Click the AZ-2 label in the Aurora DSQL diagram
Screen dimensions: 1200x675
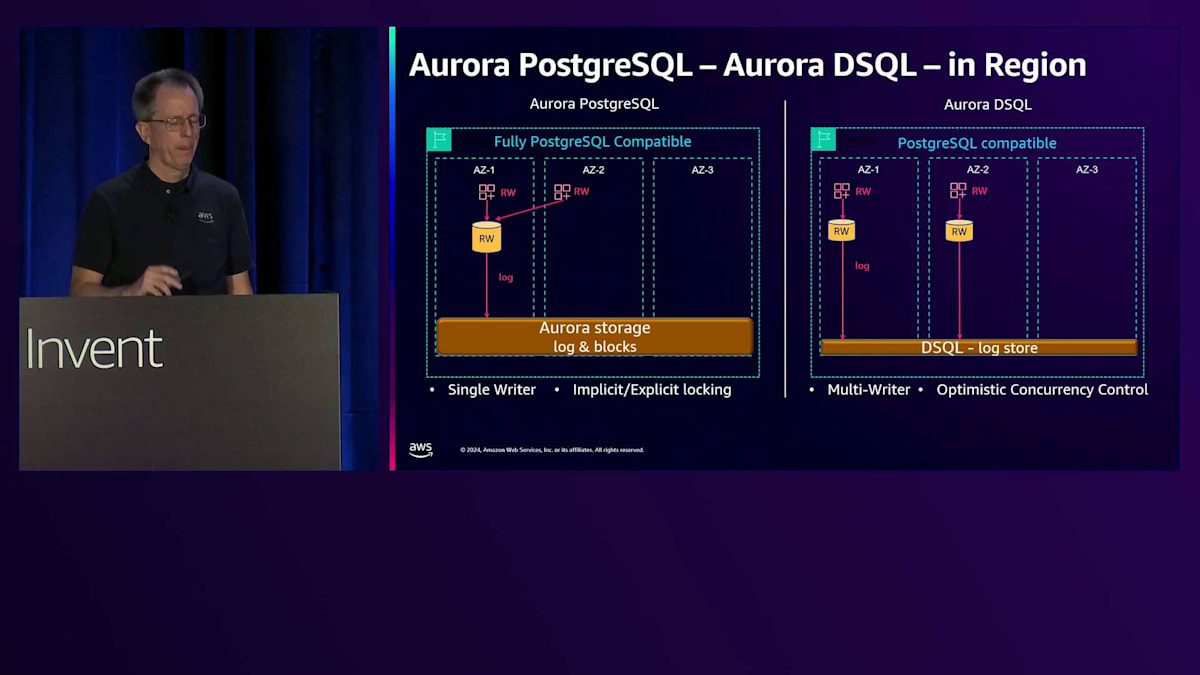(x=978, y=170)
